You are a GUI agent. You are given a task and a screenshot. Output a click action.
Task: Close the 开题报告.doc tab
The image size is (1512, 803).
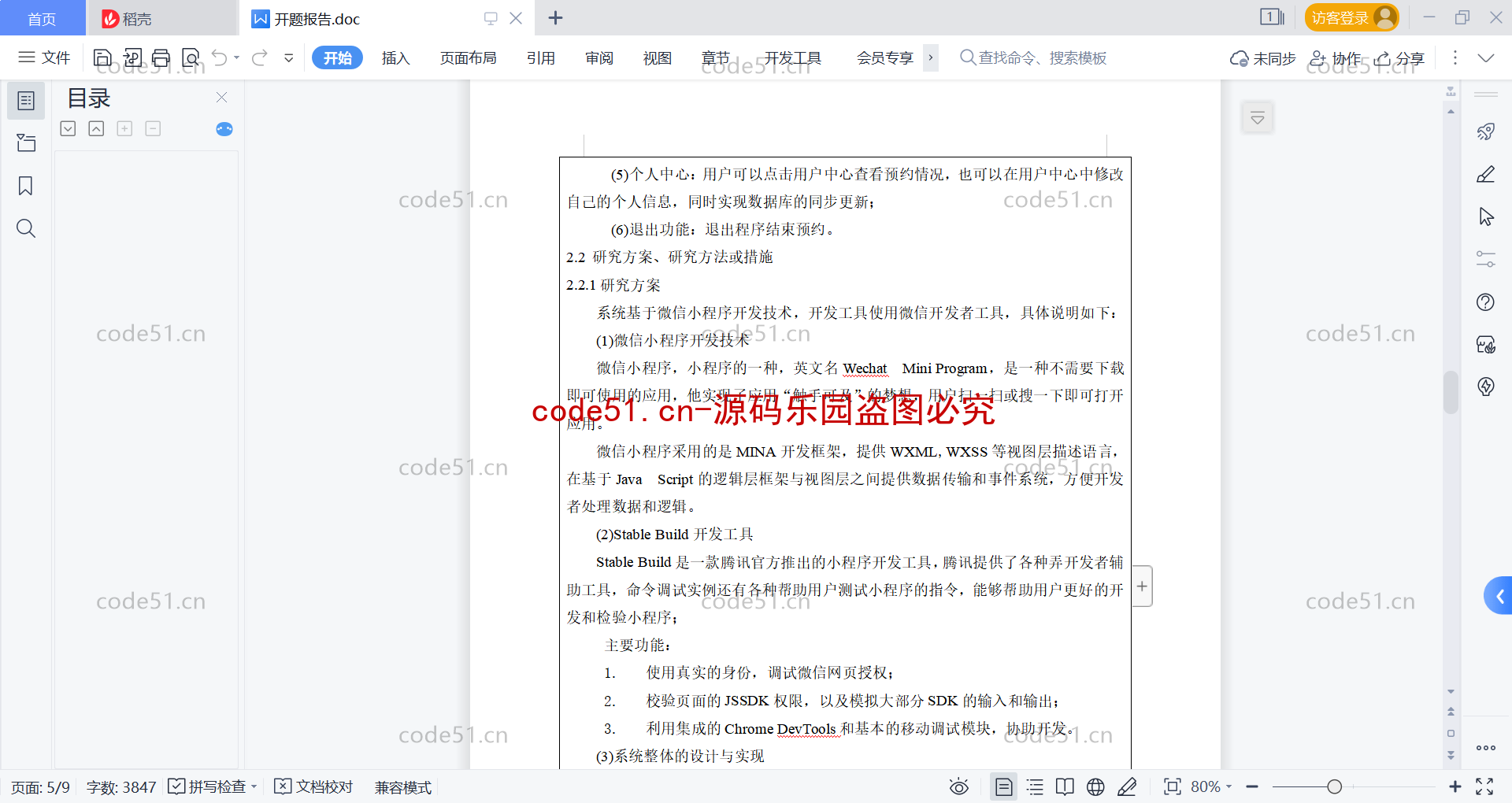516,18
